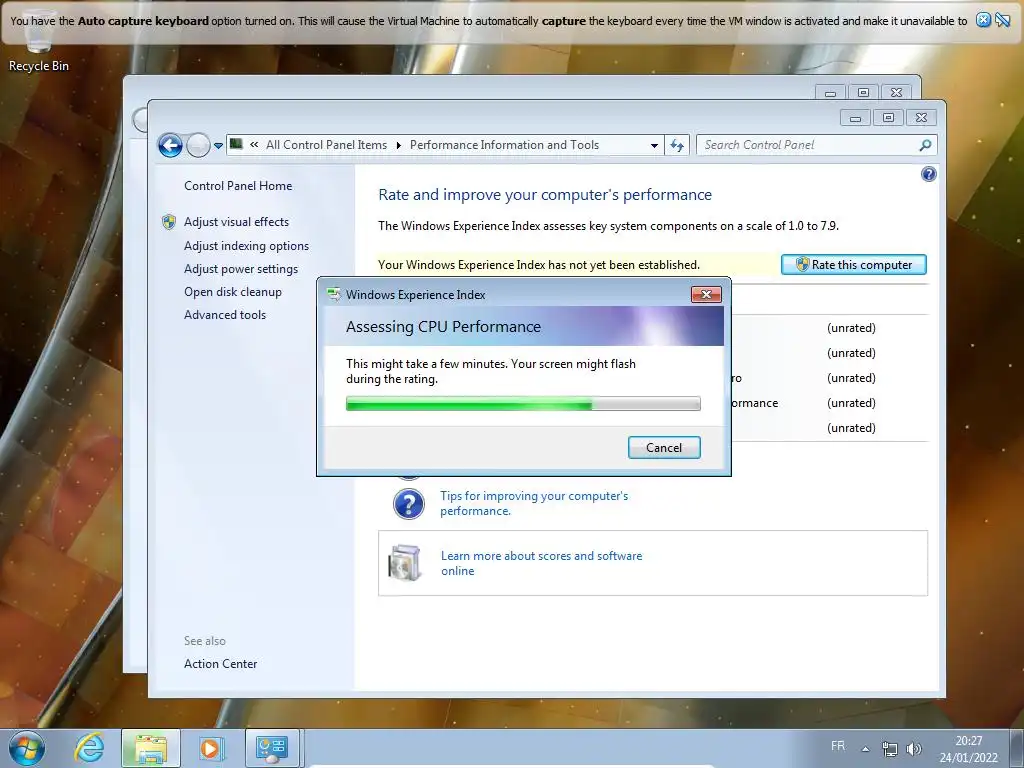This screenshot has height=768, width=1024.
Task: Maximize the background window behind Control Panel
Action: pyautogui.click(x=863, y=93)
